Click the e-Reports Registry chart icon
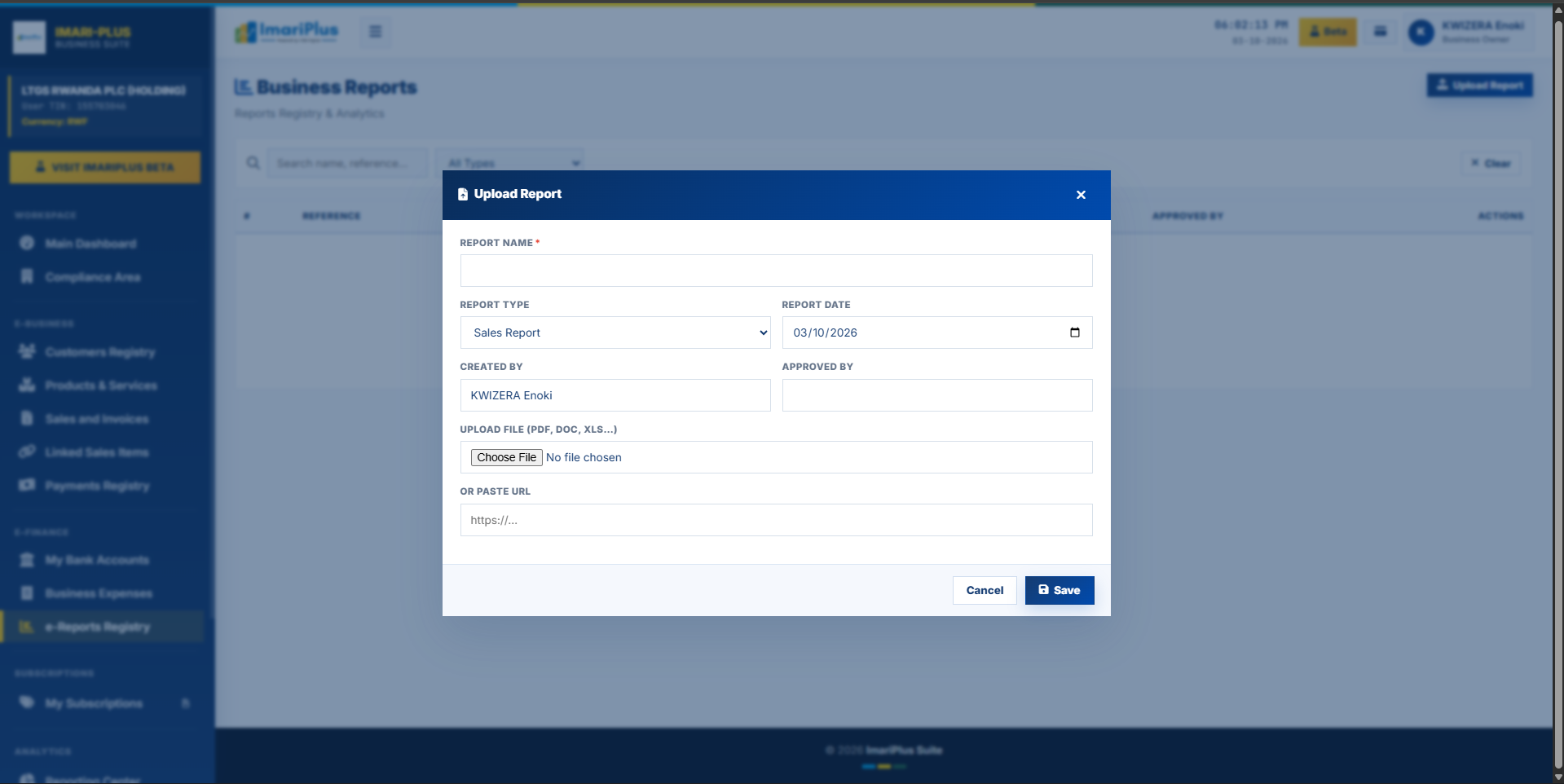1564x784 pixels. pos(27,626)
